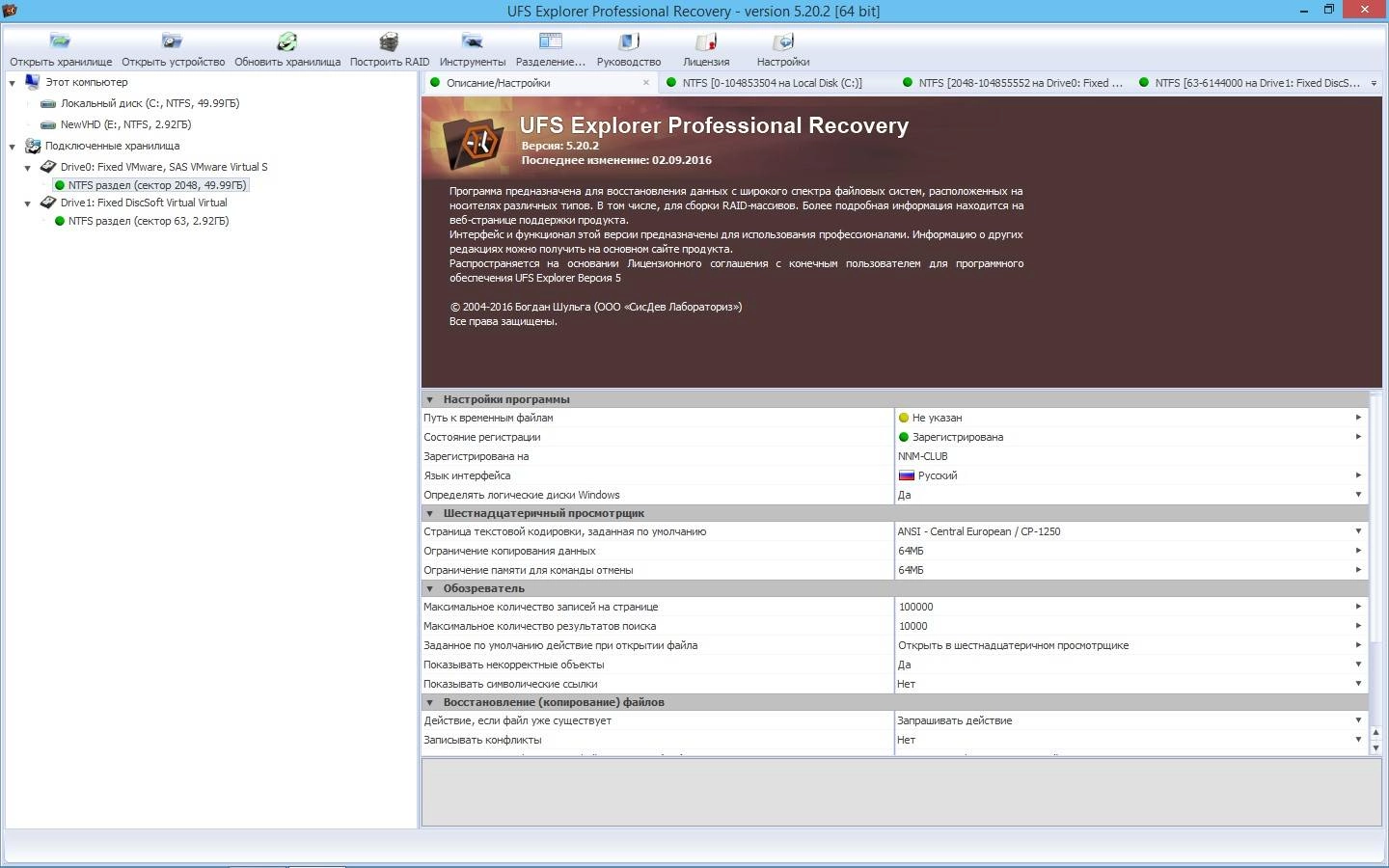Click the UFS Explorer logo in banner
The width and height of the screenshot is (1389, 868).
pos(475,144)
